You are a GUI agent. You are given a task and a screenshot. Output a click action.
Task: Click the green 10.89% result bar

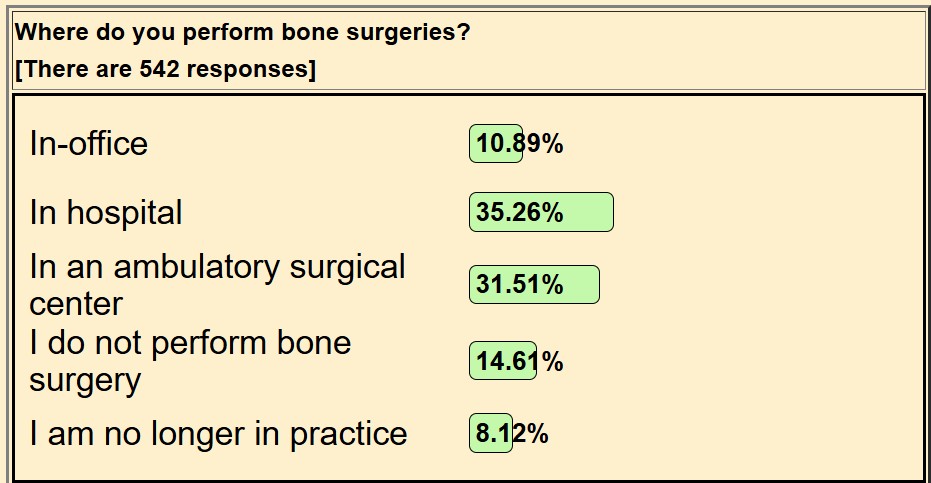coord(495,144)
